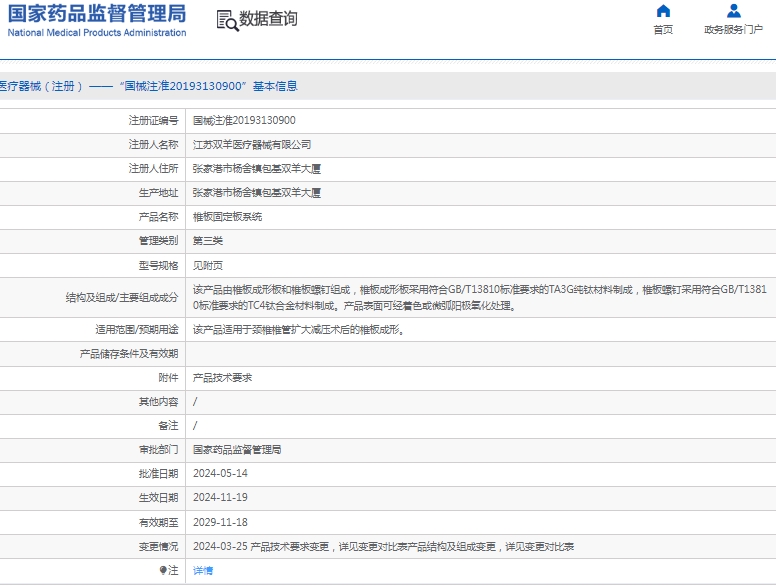Open the 详情 link
The width and height of the screenshot is (776, 587).
tap(203, 571)
